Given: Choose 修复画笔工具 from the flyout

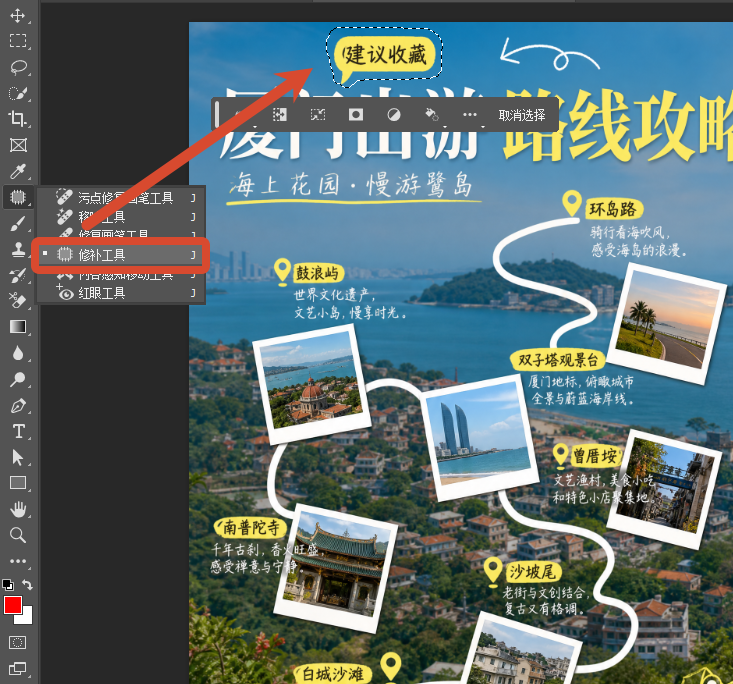Looking at the screenshot, I should click(x=122, y=232).
